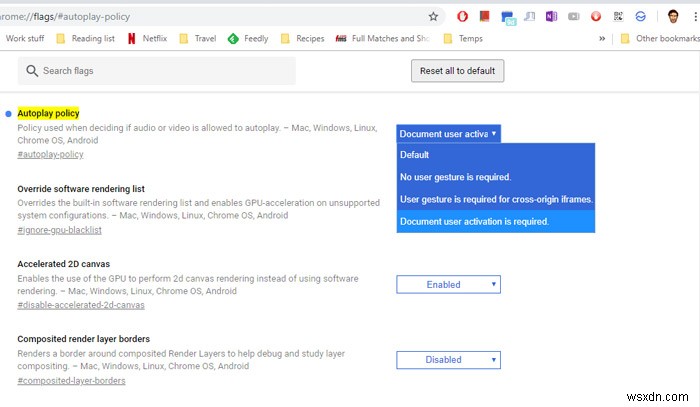Select Document user activation is required
Viewport: 700px width, 407px height.
pos(496,221)
